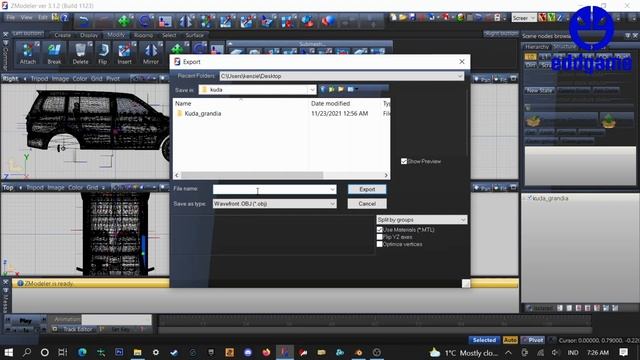The width and height of the screenshot is (640, 360).
Task: Click the up-one-level folder icon in Export dialog
Action: [x=332, y=89]
